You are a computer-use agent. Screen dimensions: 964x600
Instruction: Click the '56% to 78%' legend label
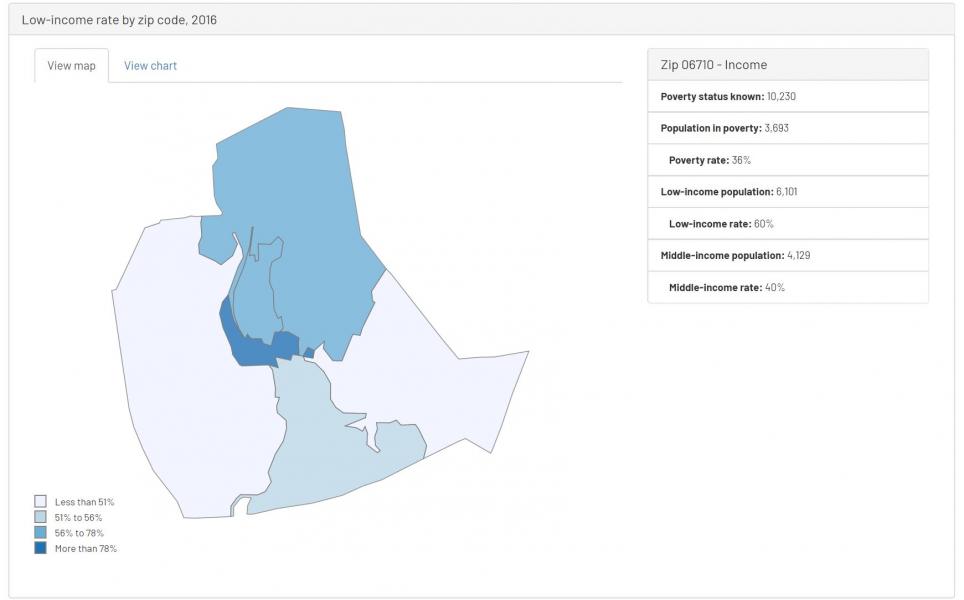click(x=79, y=533)
